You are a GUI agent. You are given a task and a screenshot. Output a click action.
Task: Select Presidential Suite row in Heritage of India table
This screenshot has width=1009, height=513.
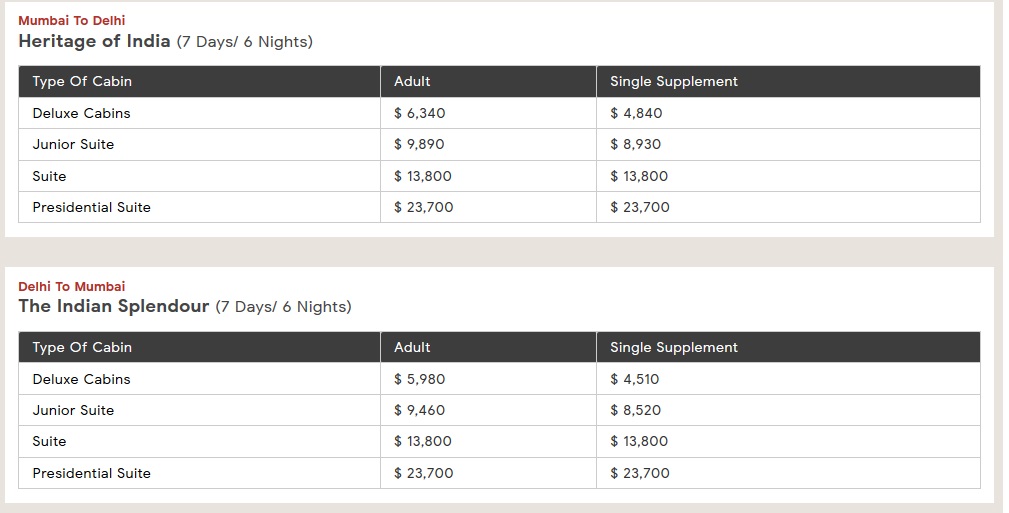click(91, 207)
